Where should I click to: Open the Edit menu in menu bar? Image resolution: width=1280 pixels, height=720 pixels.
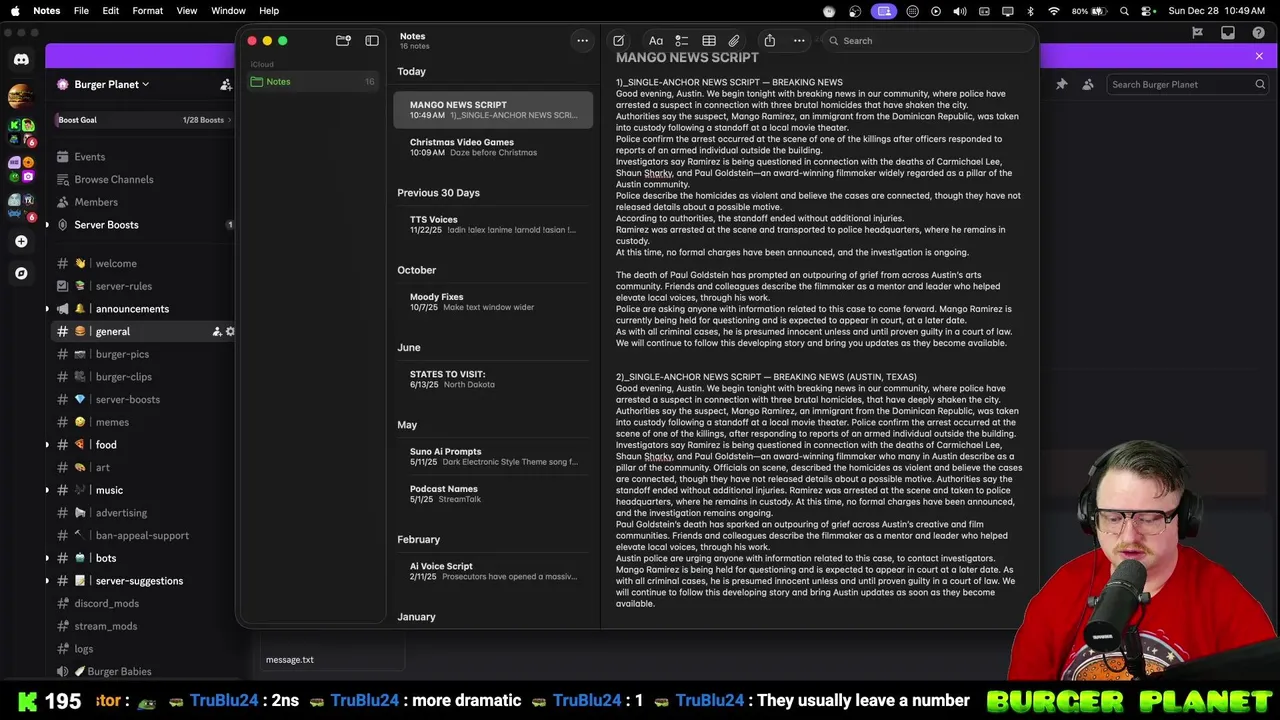pyautogui.click(x=111, y=11)
